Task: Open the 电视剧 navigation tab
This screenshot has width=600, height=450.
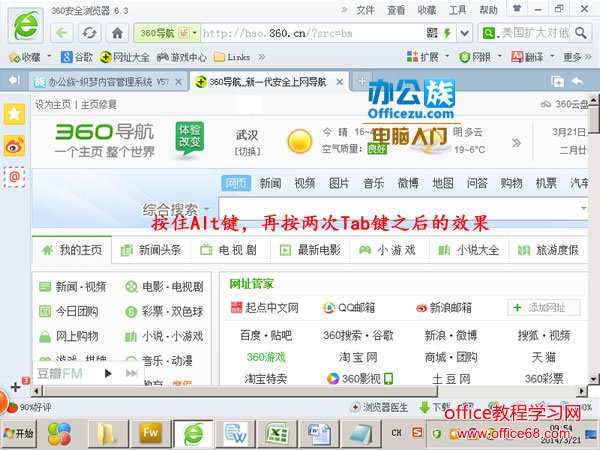Action: pyautogui.click(x=230, y=250)
